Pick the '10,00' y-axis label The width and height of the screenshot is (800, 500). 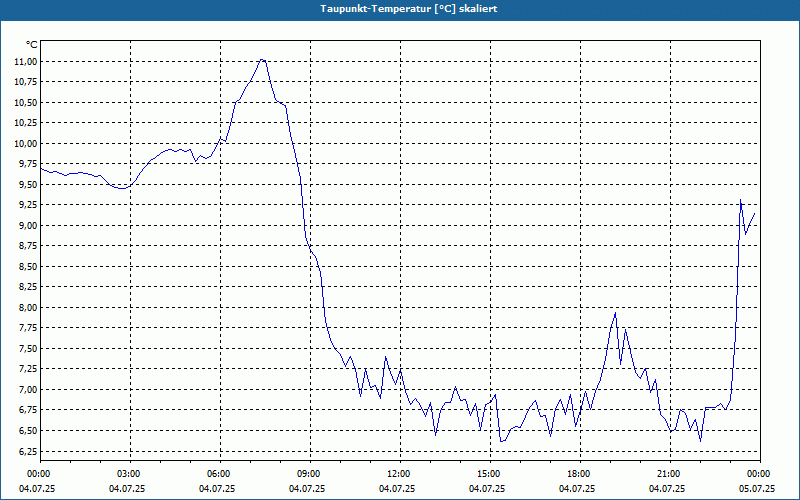click(28, 143)
